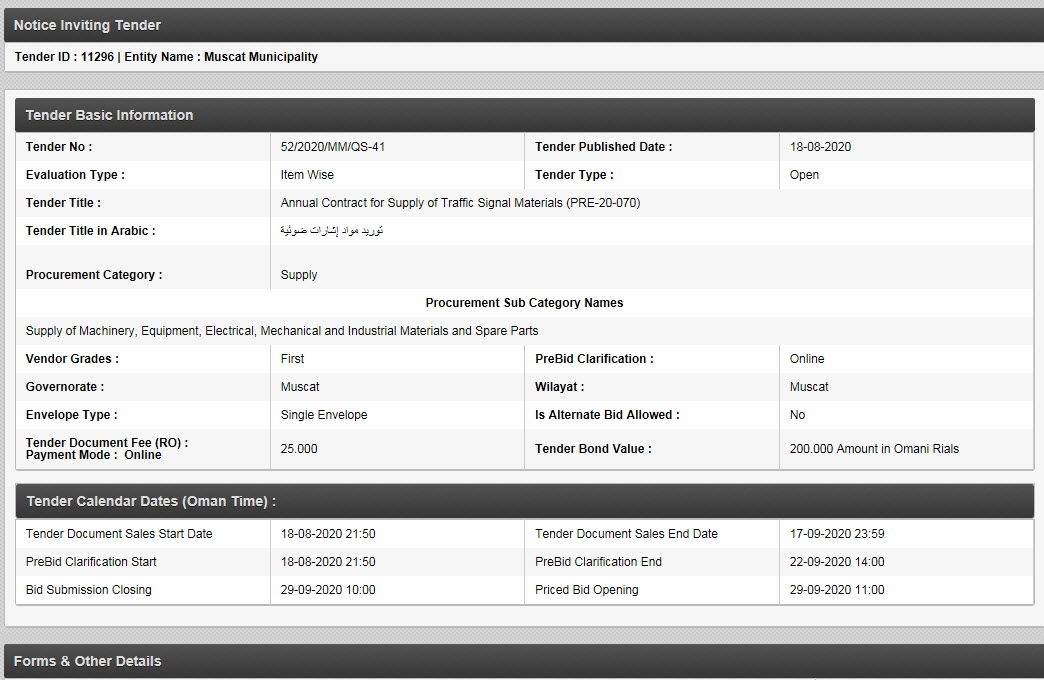Click the Bid Submission Closing date value
This screenshot has width=1044, height=680.
click(x=328, y=590)
